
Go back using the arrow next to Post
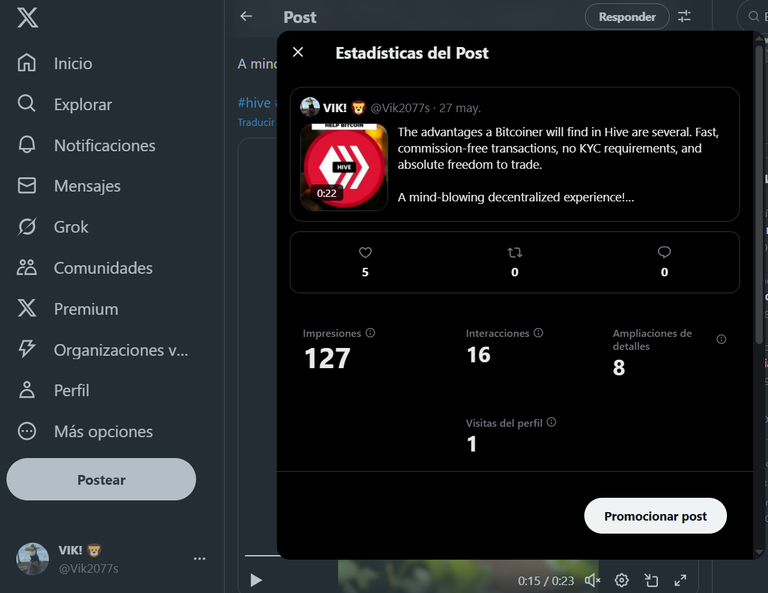coord(246,17)
